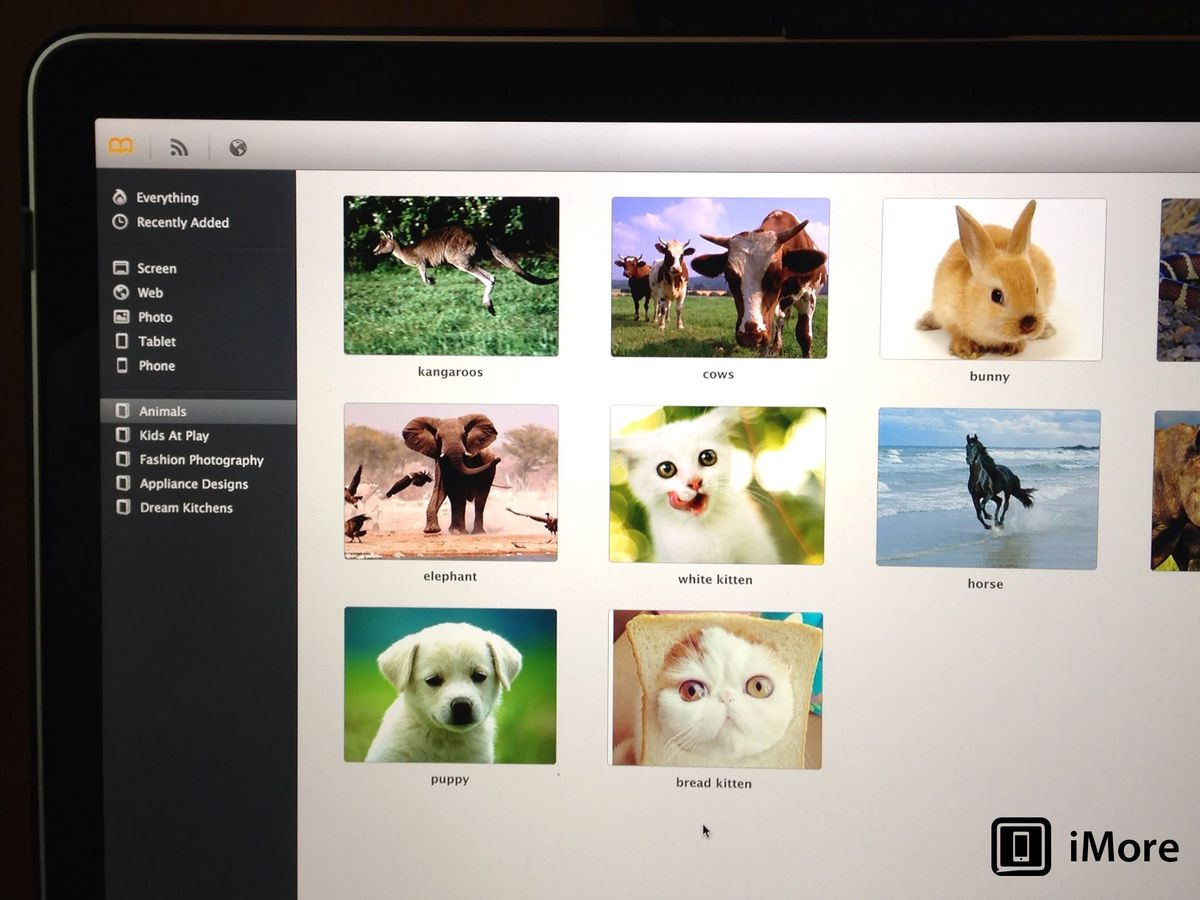The height and width of the screenshot is (900, 1200).
Task: Click the globe icon next to Web
Action: (x=120, y=292)
